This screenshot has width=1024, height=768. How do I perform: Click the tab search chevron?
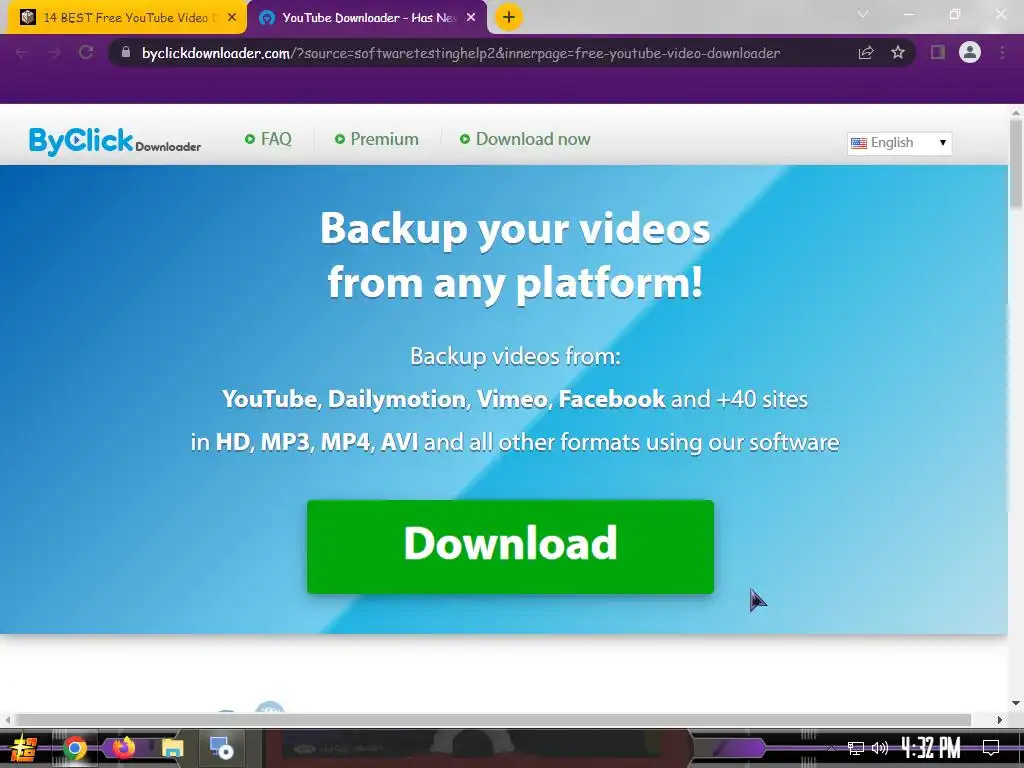point(863,14)
